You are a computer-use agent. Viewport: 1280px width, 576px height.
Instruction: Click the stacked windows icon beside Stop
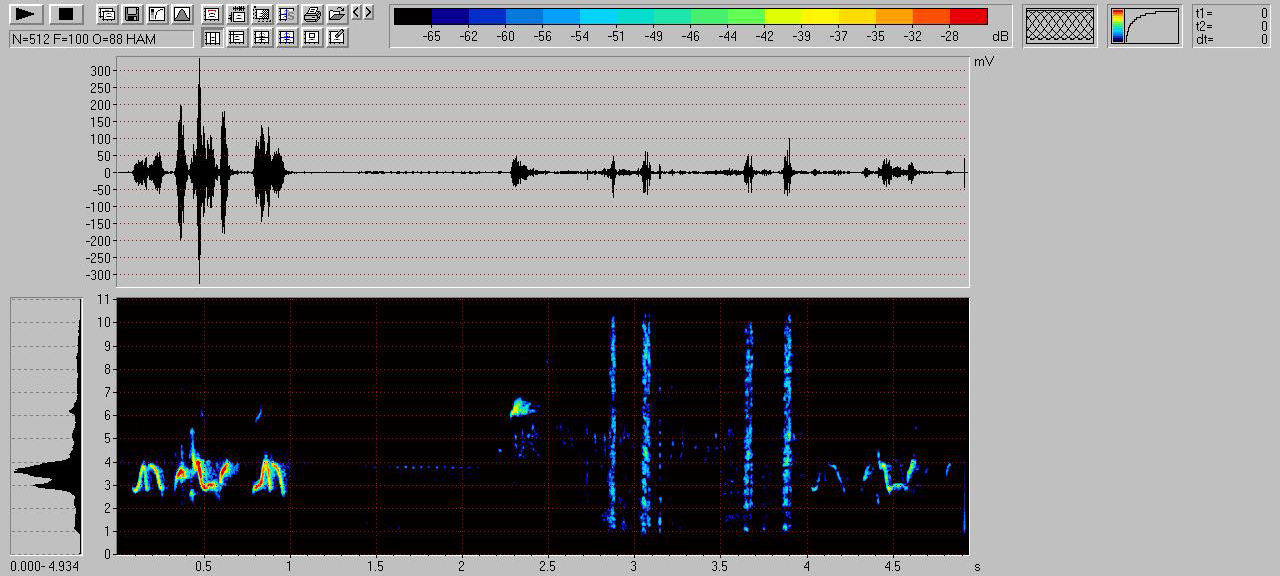[x=106, y=14]
